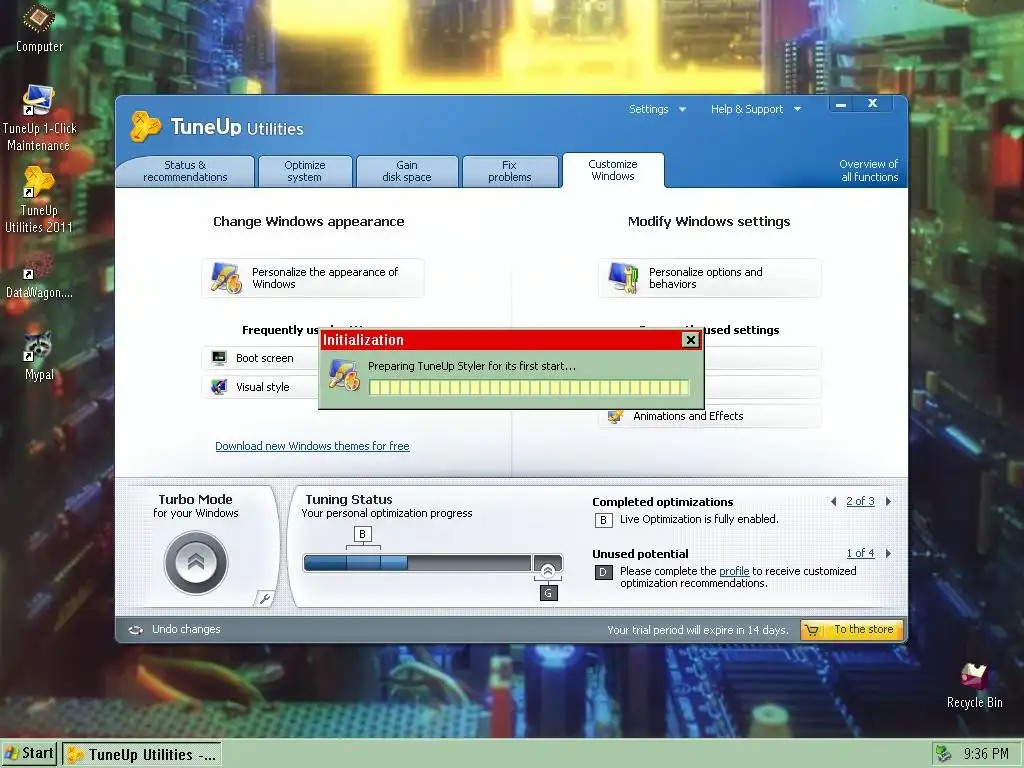1024x768 pixels.
Task: Click the G badge below tuning progress bar
Action: coord(549,593)
